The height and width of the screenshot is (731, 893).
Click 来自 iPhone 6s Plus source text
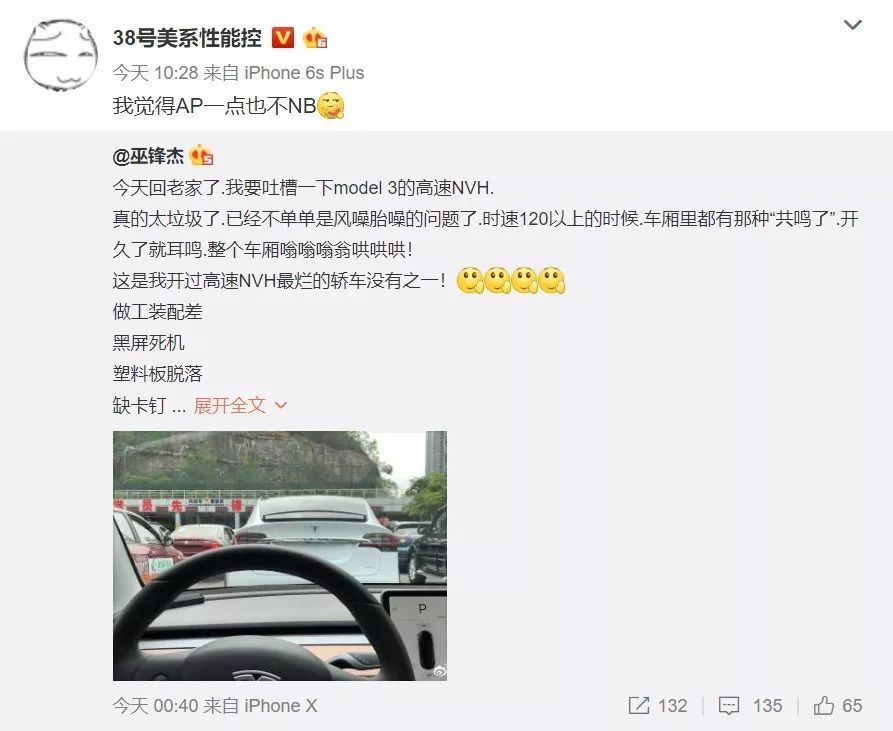284,73
